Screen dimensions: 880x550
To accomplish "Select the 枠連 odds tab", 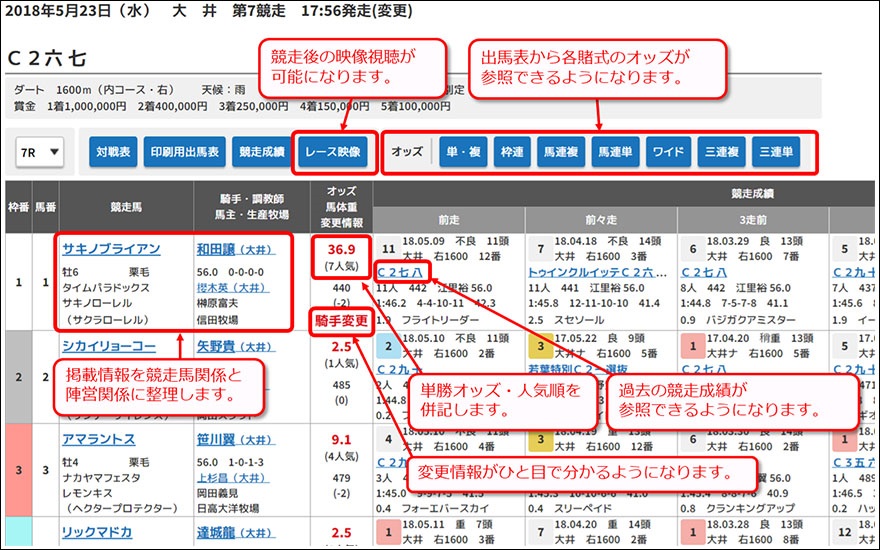I will [x=512, y=152].
